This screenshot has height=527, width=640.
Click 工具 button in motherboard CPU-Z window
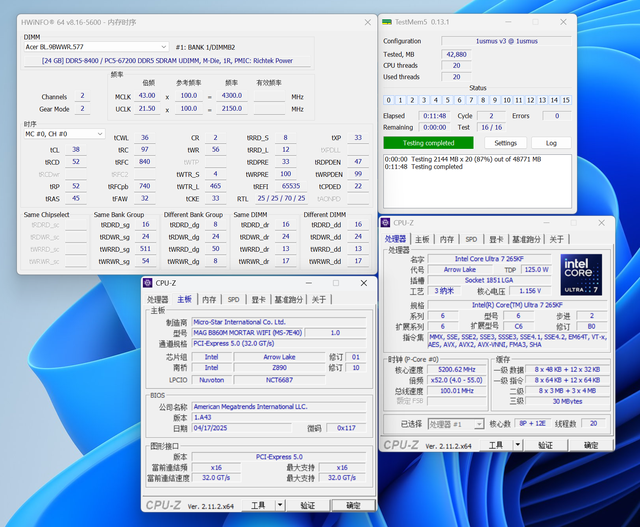[258, 505]
